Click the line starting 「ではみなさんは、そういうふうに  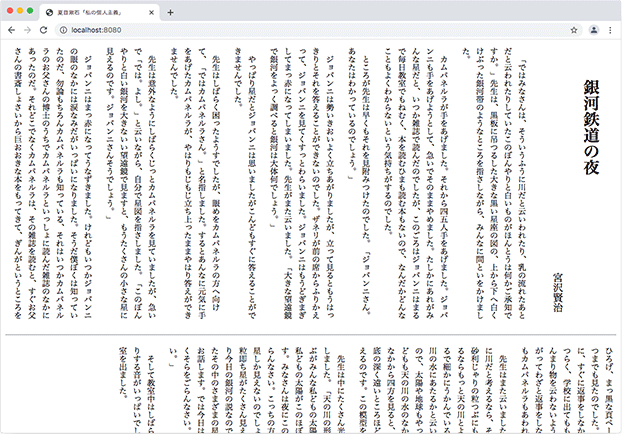tap(521, 189)
